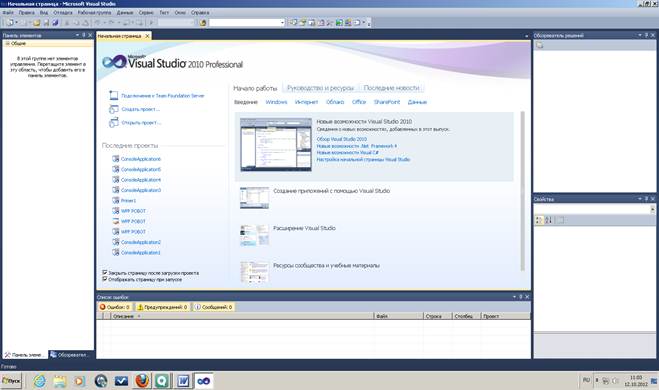Open the find combo box dropdown in toolbar
The width and height of the screenshot is (659, 390).
282,23
